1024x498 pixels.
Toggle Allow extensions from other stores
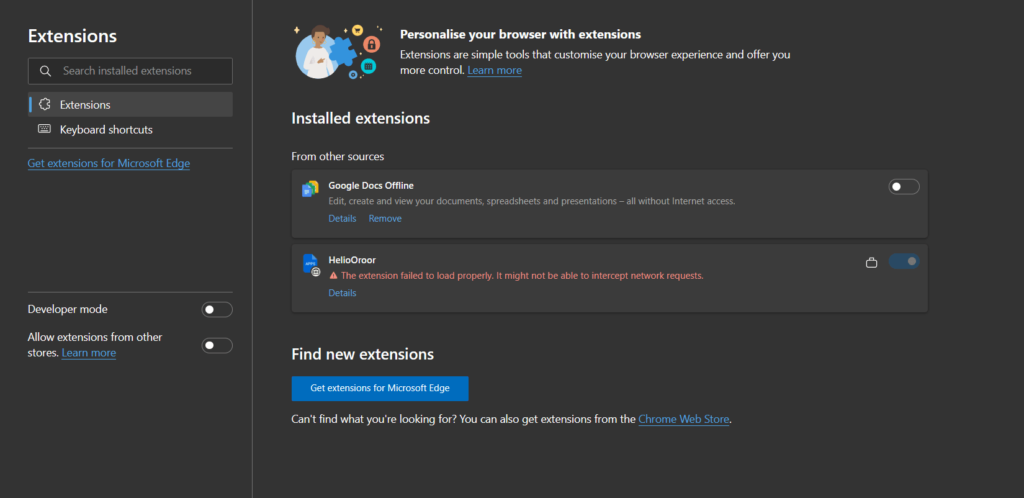[216, 345]
